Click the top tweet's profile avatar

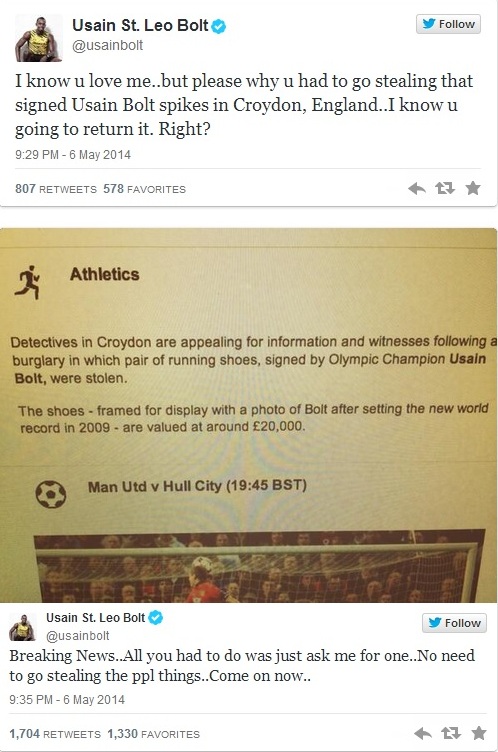(x=39, y=38)
